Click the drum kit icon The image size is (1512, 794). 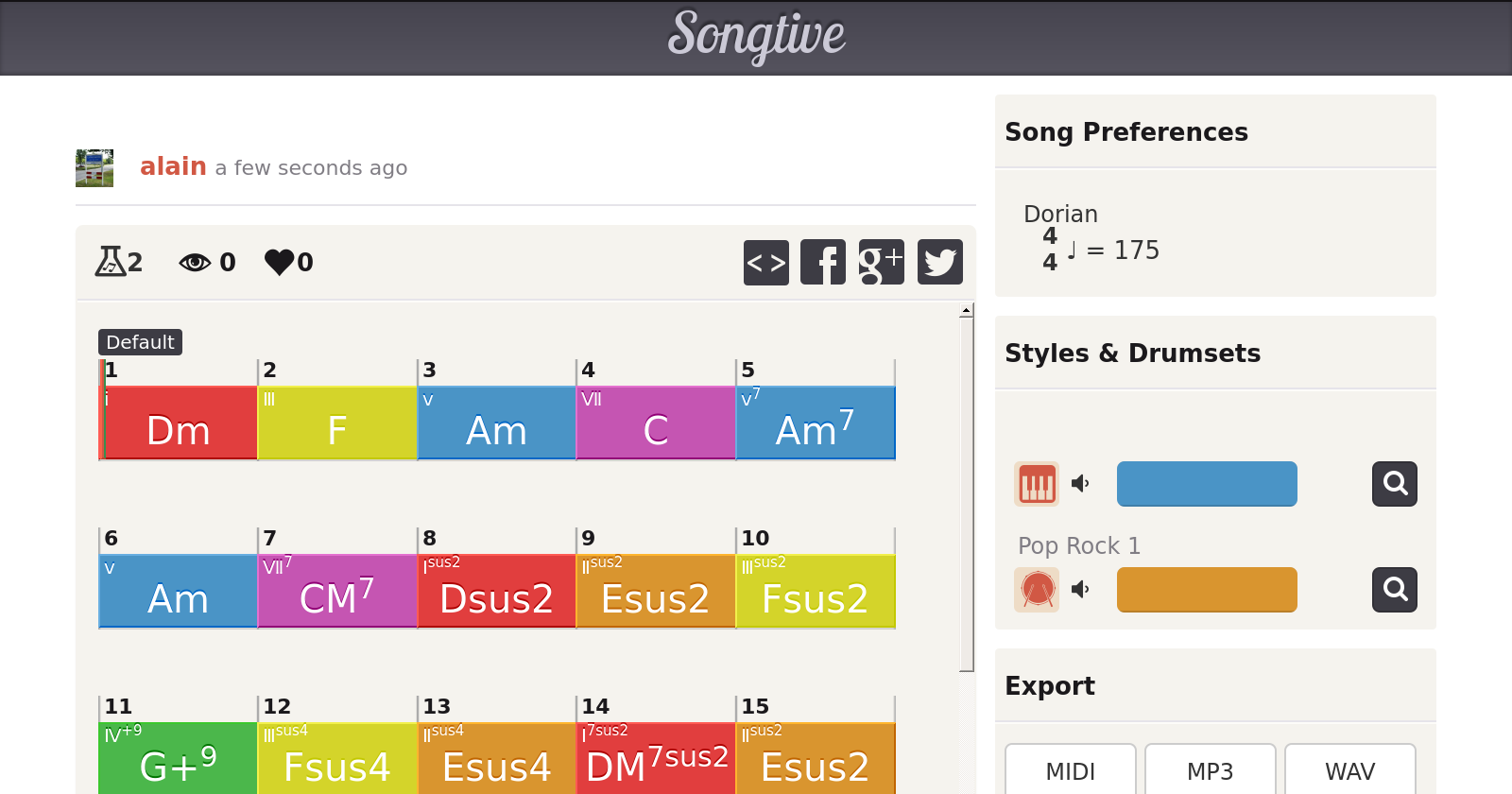1037,590
